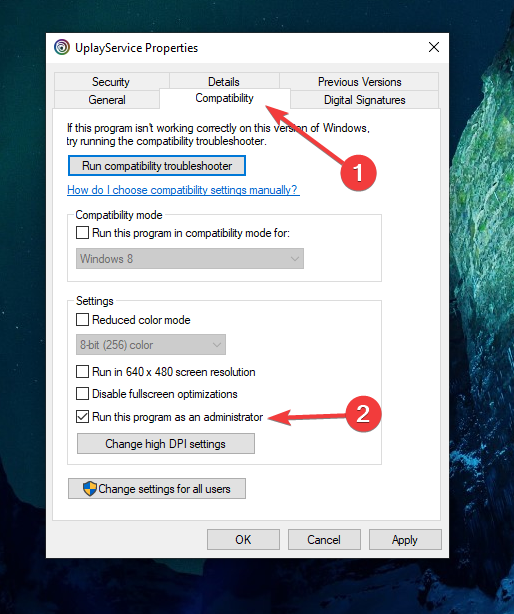Switch to the Security tab
This screenshot has width=514, height=614.
111,81
